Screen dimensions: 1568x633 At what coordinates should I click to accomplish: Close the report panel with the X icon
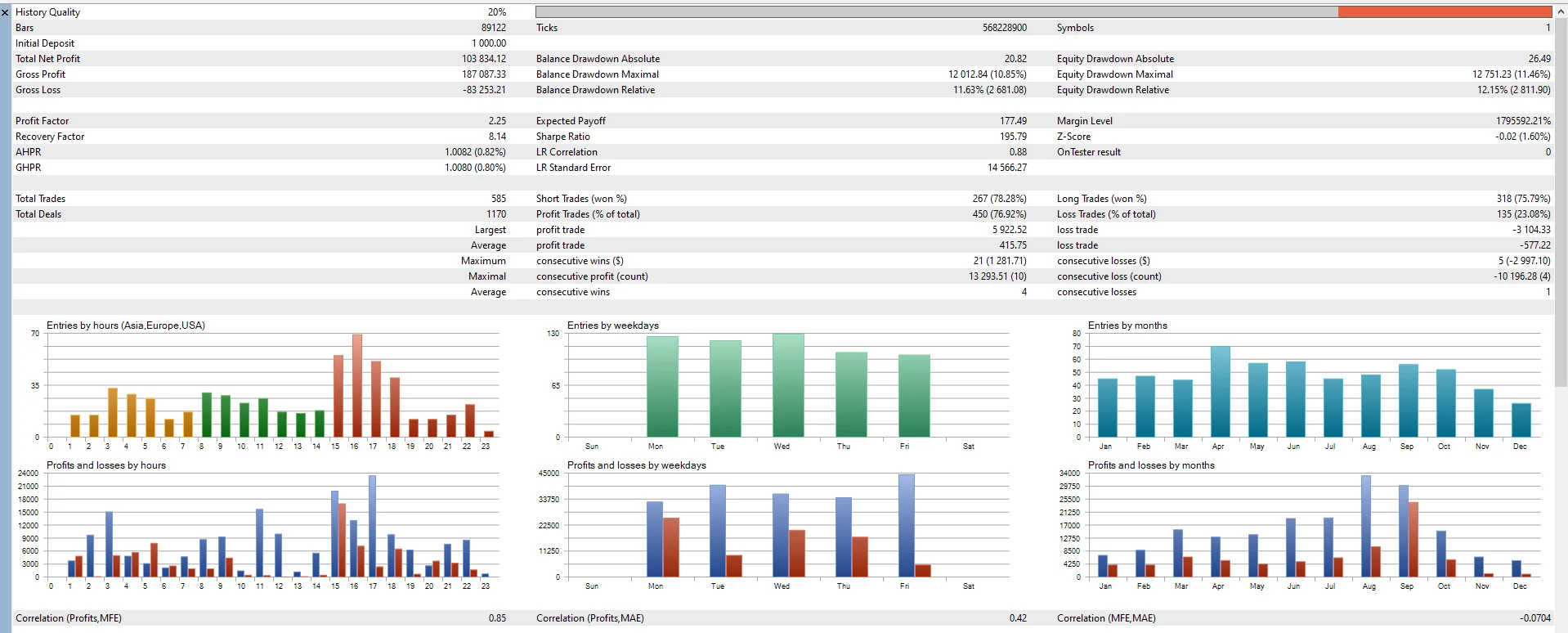pos(5,12)
